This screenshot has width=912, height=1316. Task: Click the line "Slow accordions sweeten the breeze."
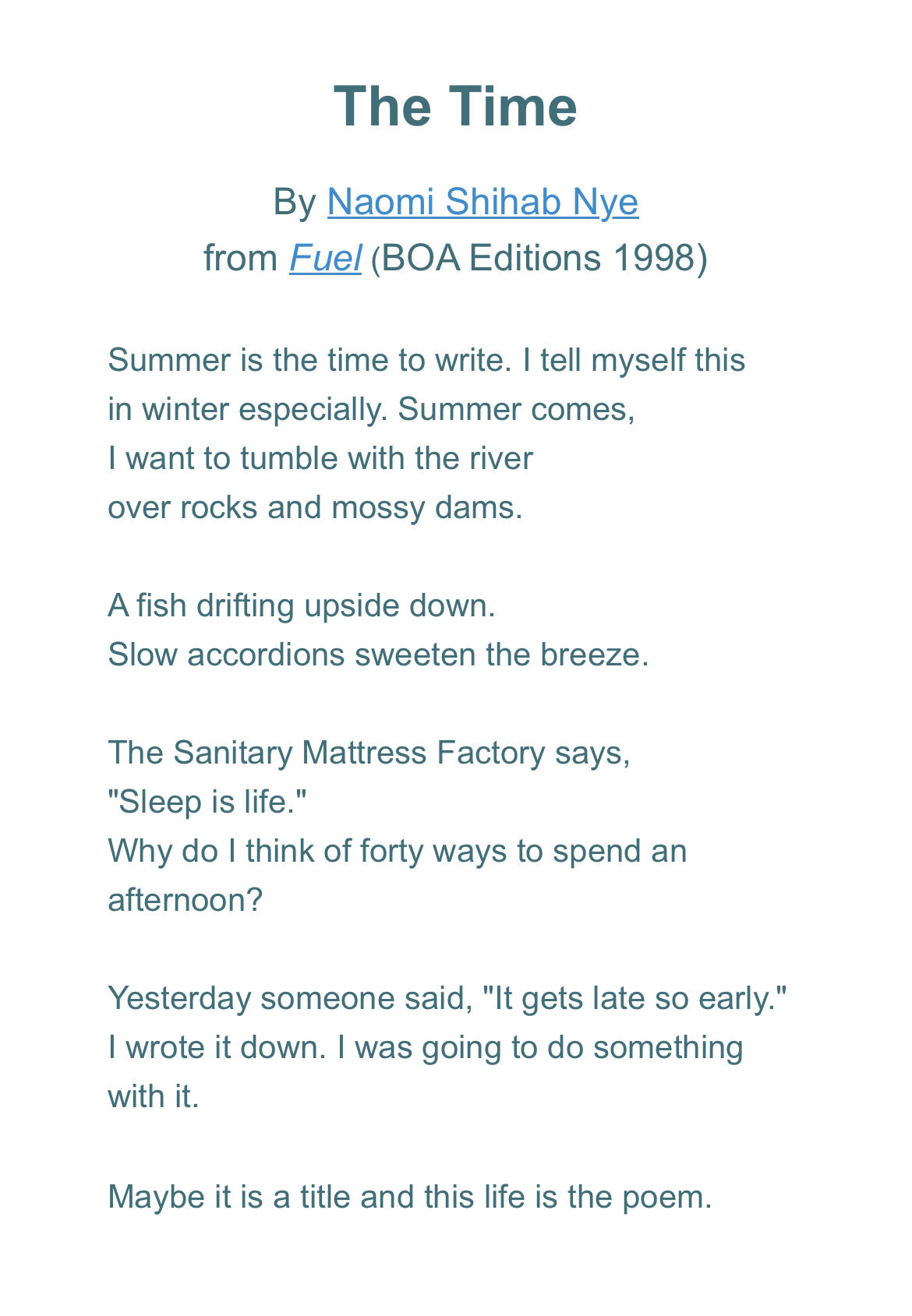[x=378, y=654]
